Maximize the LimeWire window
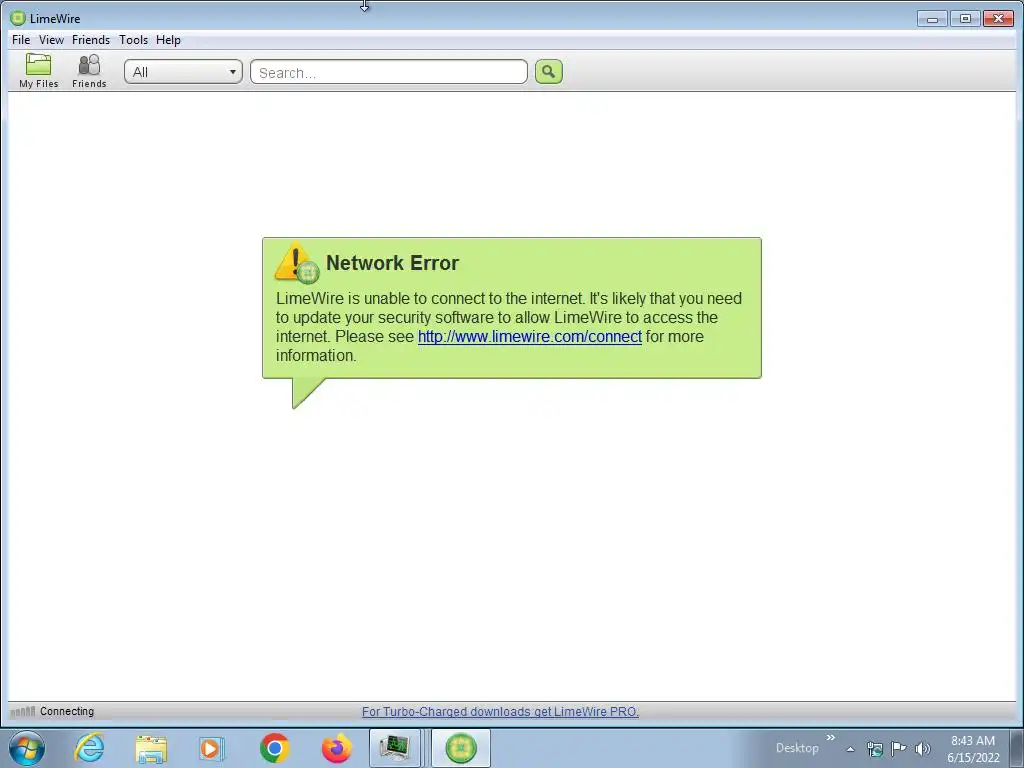Screen dimensions: 1024x768 click(x=965, y=19)
